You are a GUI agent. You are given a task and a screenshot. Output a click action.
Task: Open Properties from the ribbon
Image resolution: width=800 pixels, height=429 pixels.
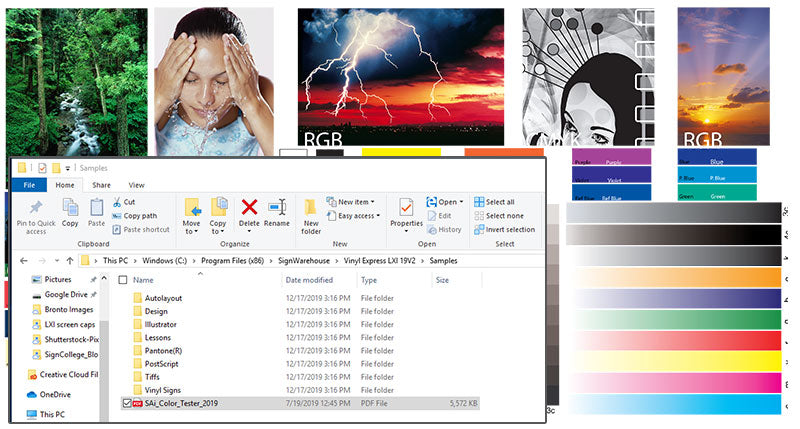point(406,208)
